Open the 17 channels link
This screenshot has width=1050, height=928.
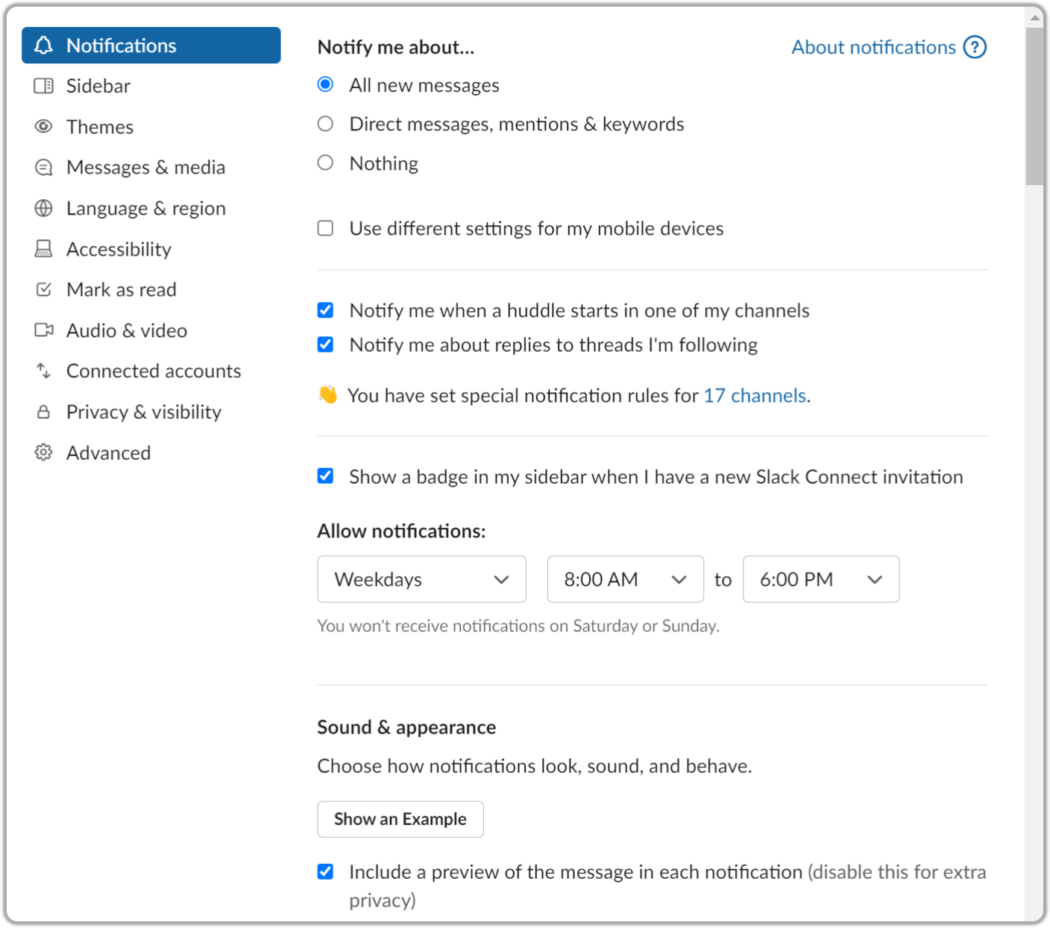pos(754,395)
